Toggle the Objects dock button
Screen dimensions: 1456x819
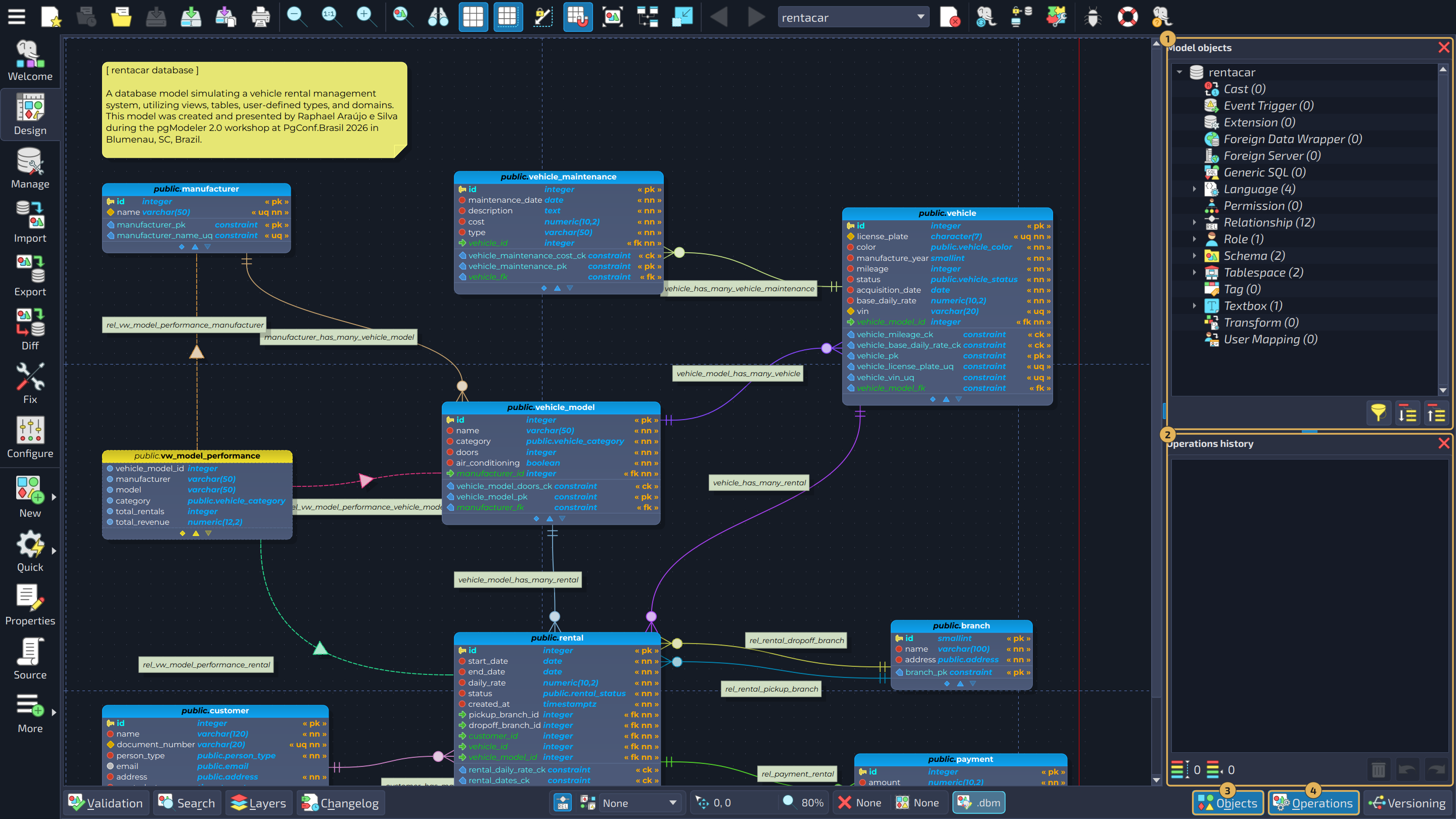click(1228, 803)
